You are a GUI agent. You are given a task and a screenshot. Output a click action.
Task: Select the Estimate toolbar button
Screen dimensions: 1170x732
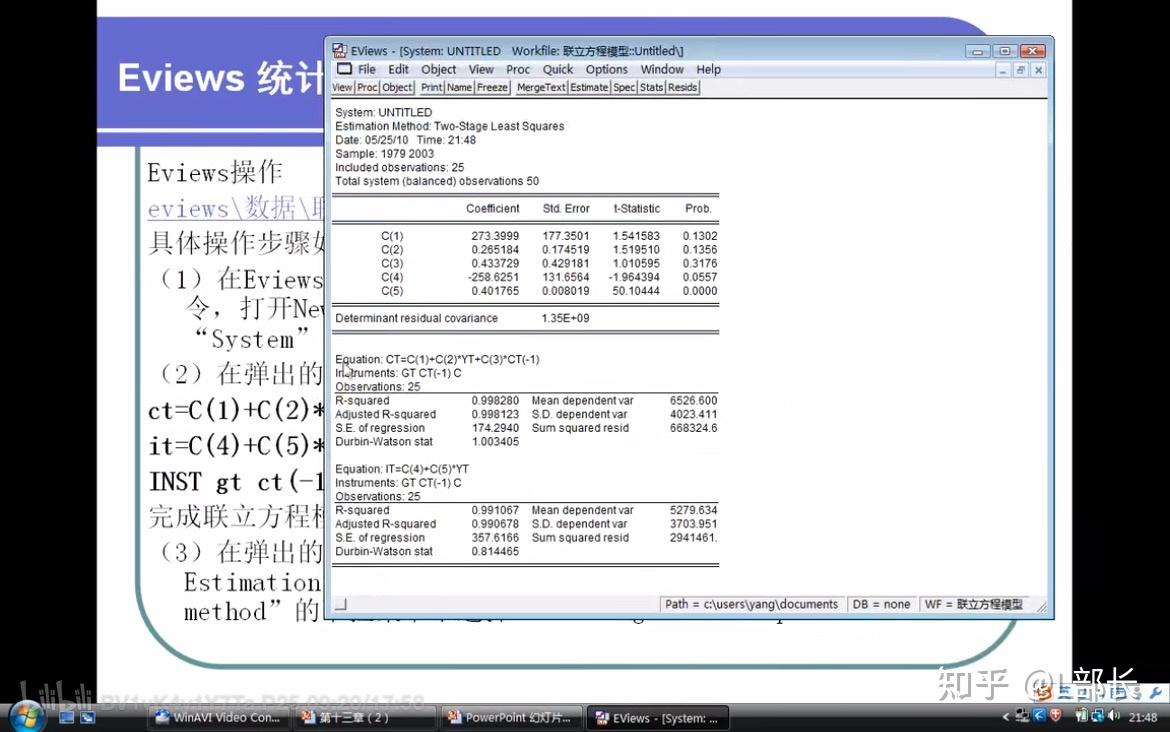click(589, 87)
